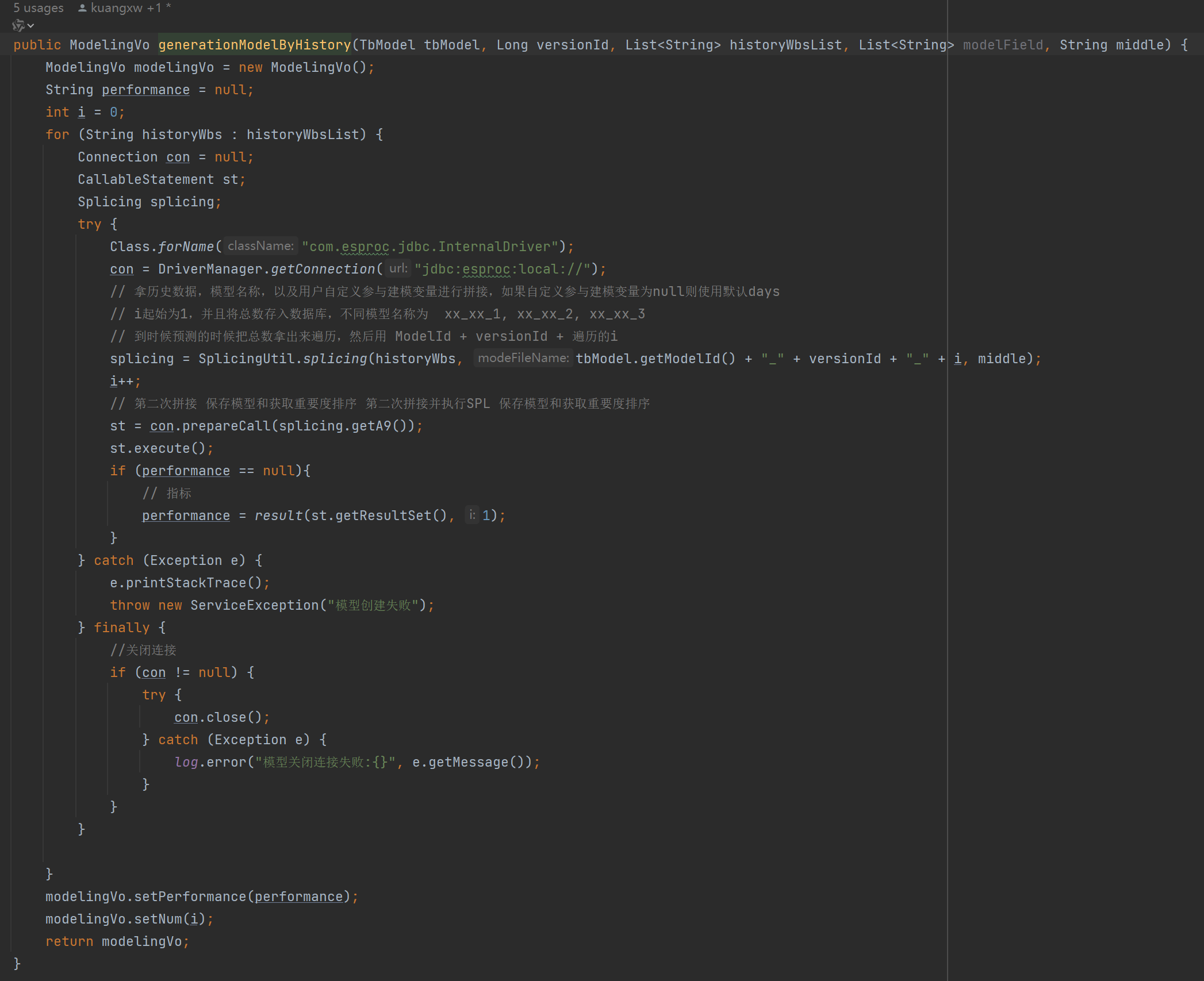Click the ServiceException constructor call

[x=254, y=605]
